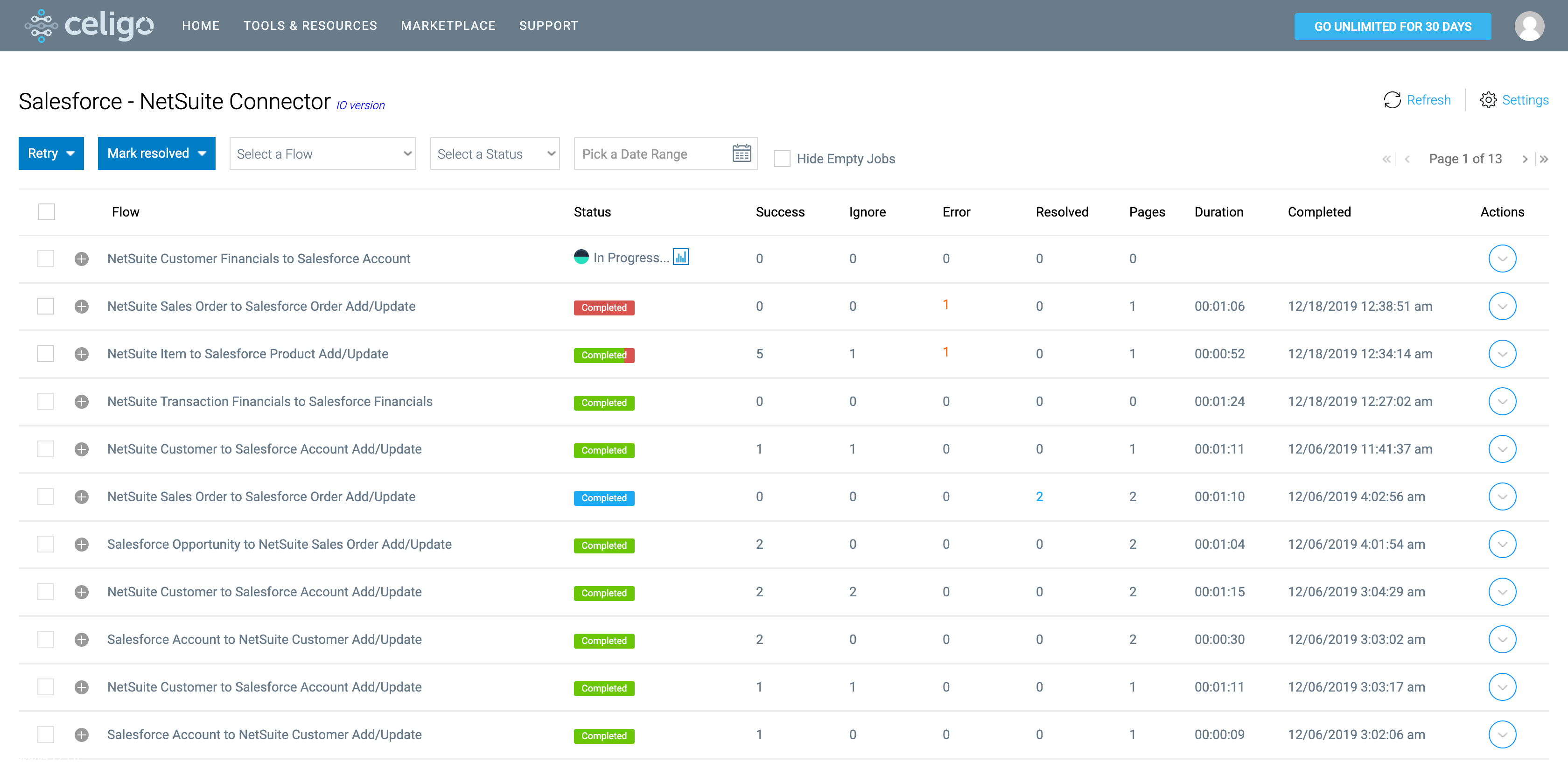Click the Celigo logo icon
The height and width of the screenshot is (769, 1568).
[x=41, y=26]
